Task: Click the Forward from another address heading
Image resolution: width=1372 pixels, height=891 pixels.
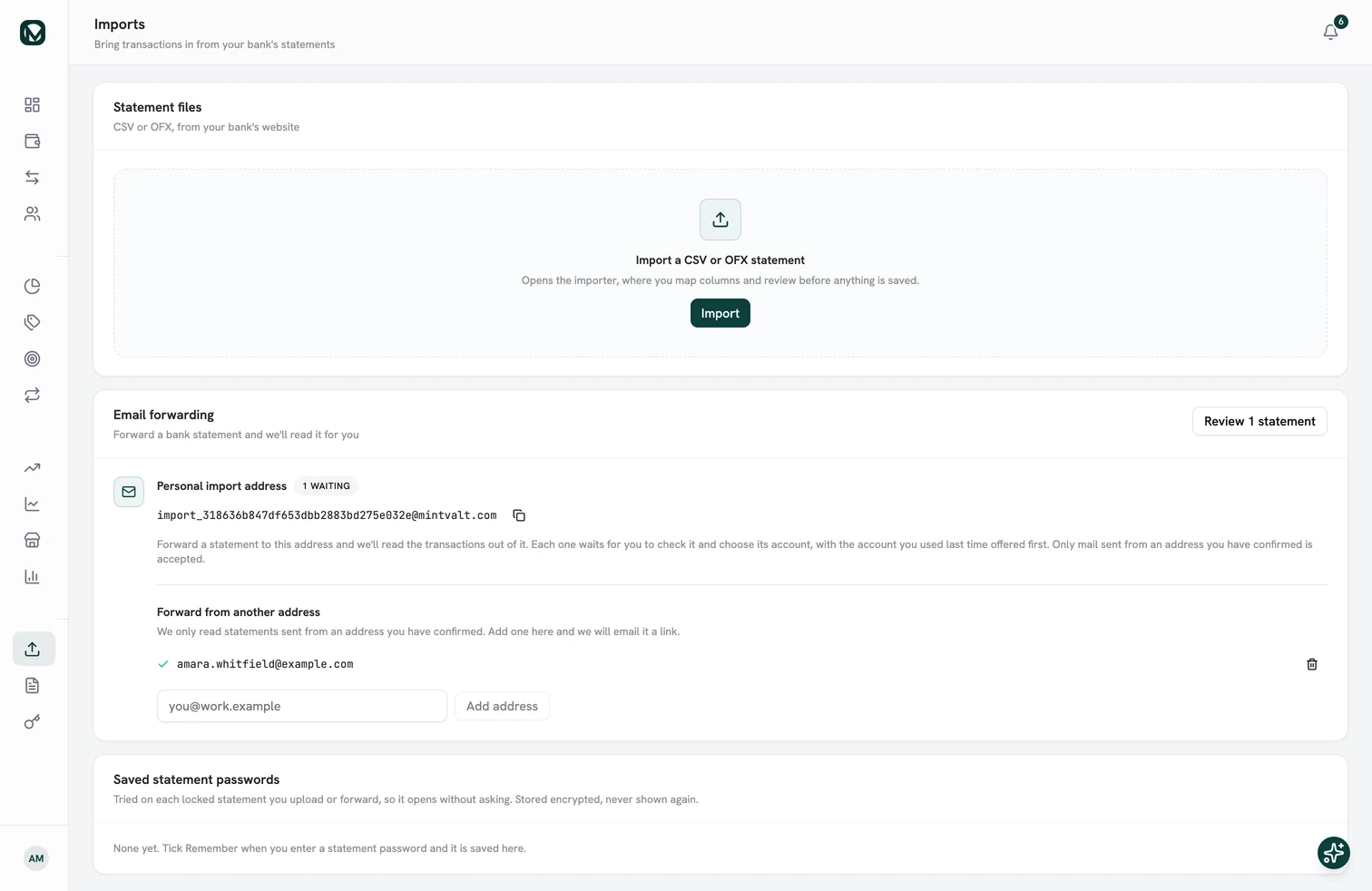Action: point(239,612)
